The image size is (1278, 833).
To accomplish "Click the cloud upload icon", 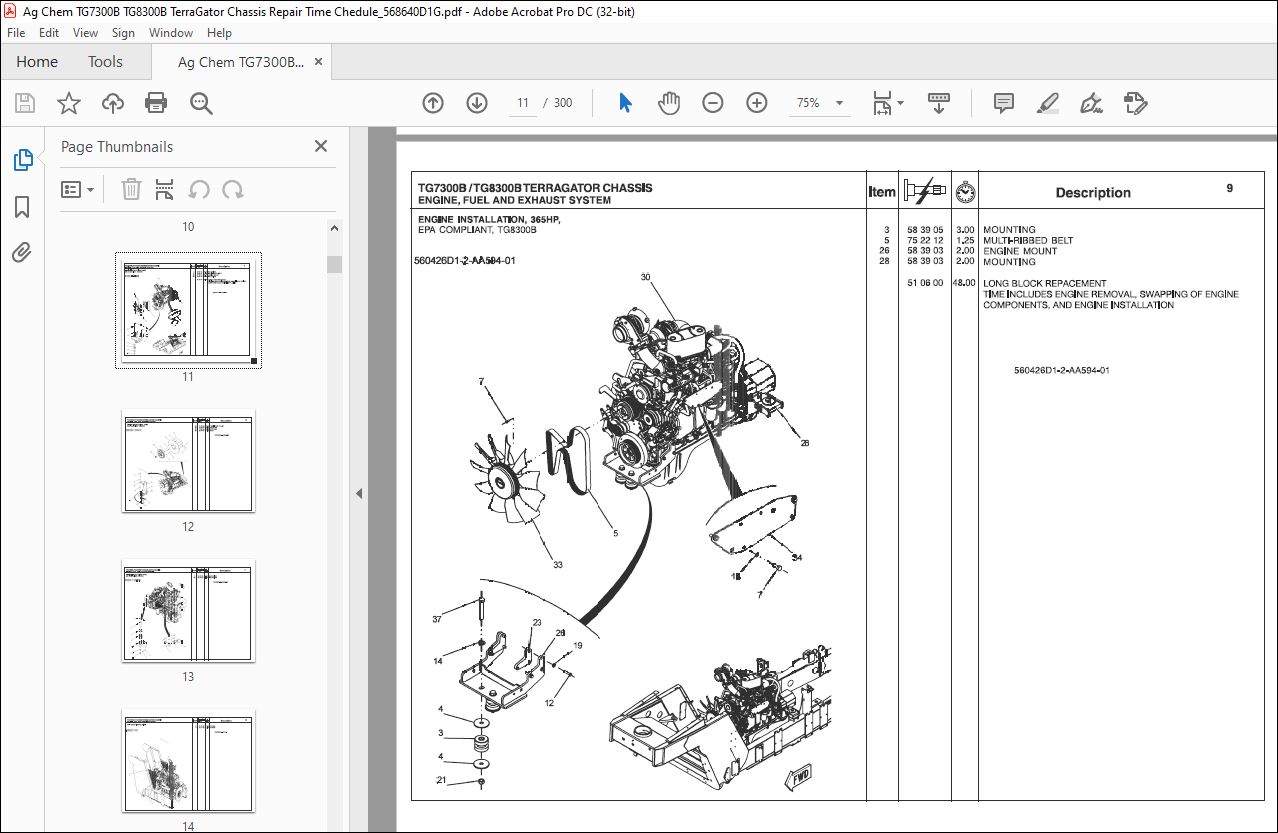I will tap(113, 103).
